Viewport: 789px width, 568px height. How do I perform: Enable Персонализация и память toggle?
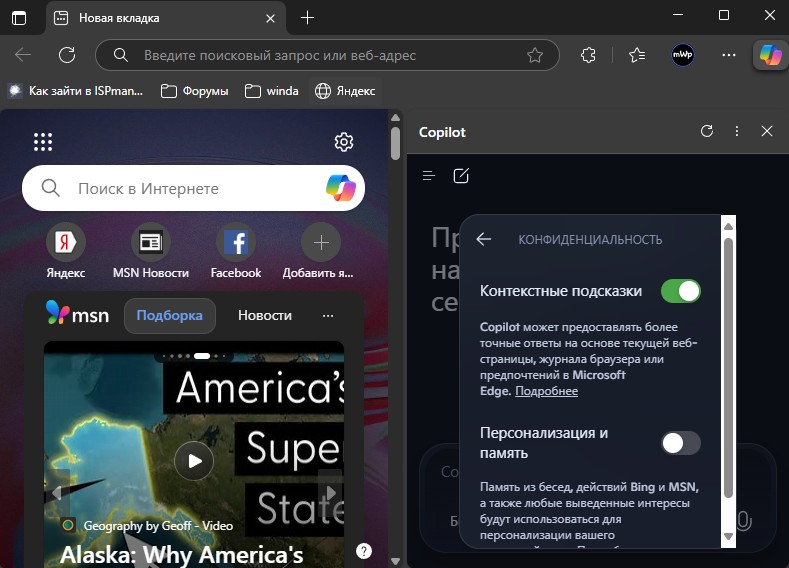point(681,443)
